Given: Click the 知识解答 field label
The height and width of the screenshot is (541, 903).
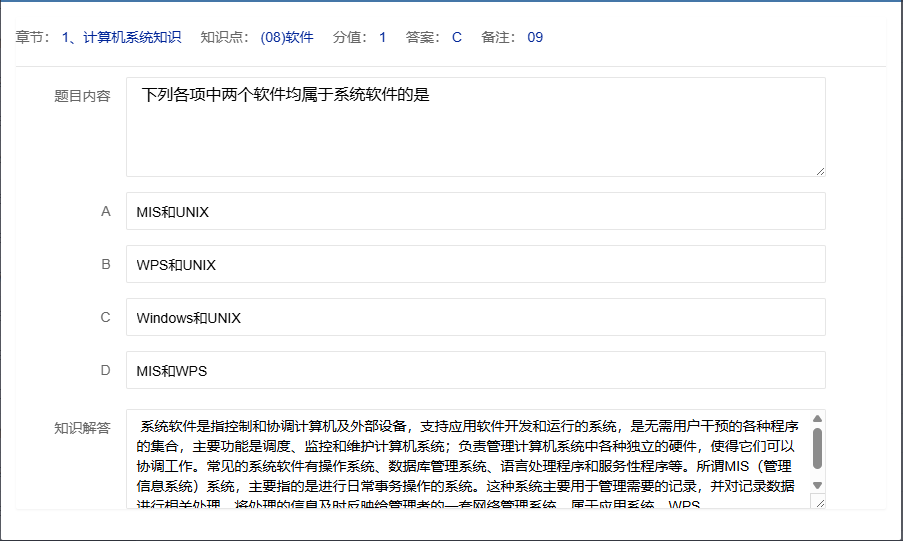Looking at the screenshot, I should (x=82, y=428).
